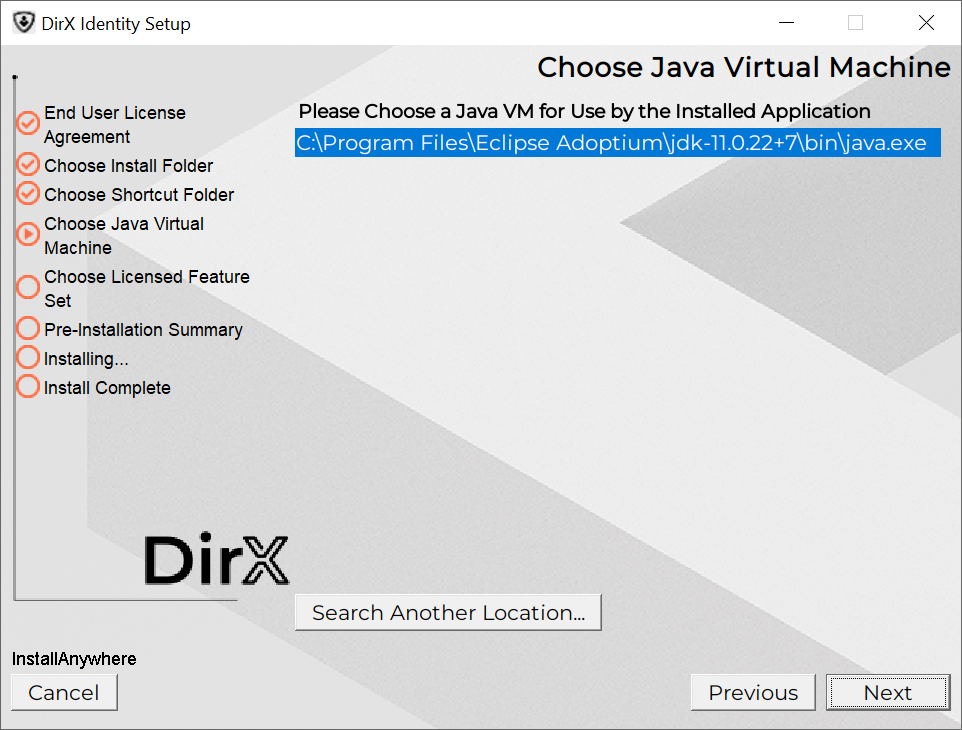Click the Choose Java Virtual Machine arrow icon

pyautogui.click(x=28, y=234)
